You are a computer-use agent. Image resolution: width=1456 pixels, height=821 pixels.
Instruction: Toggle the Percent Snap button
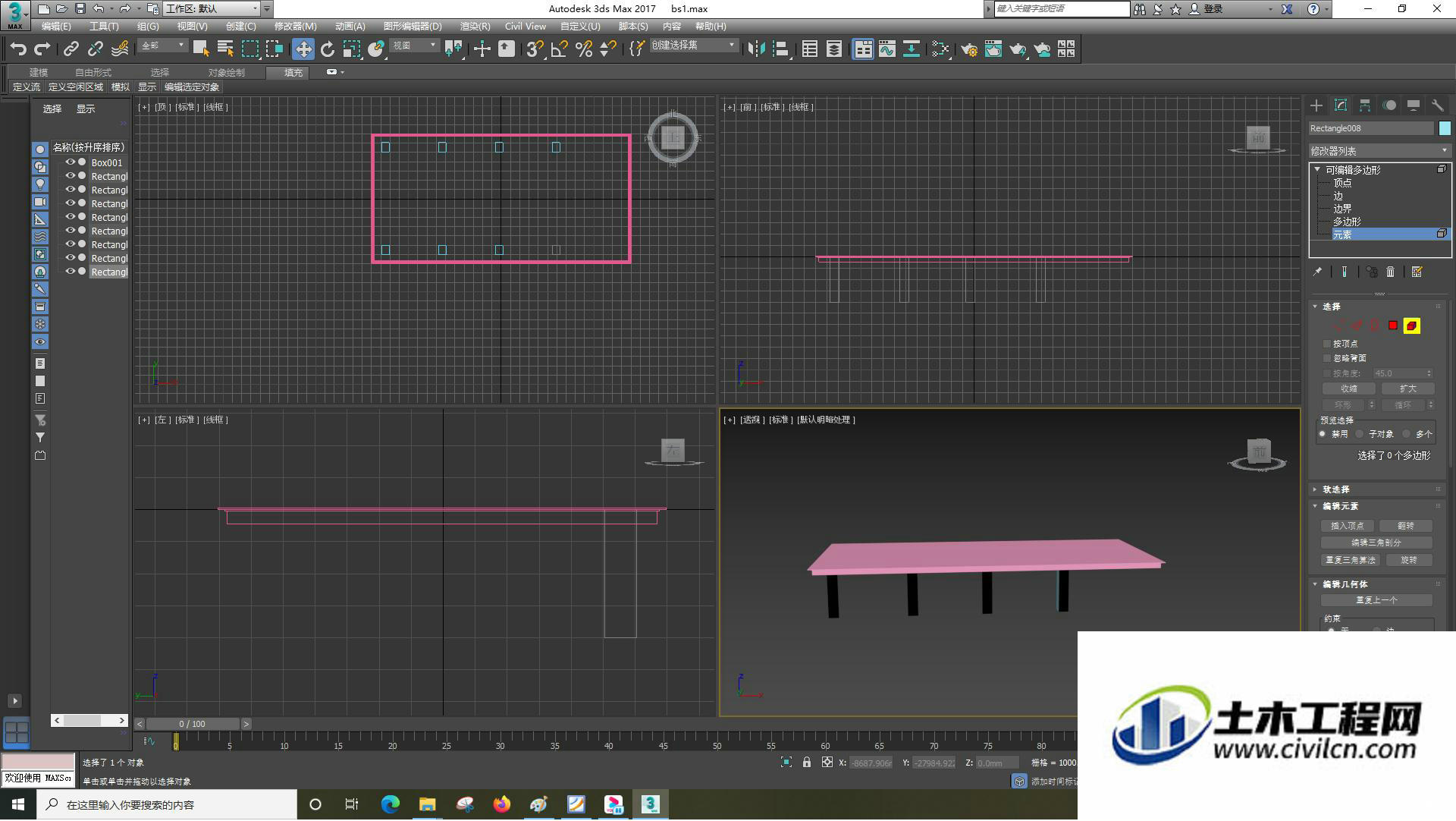click(x=584, y=49)
